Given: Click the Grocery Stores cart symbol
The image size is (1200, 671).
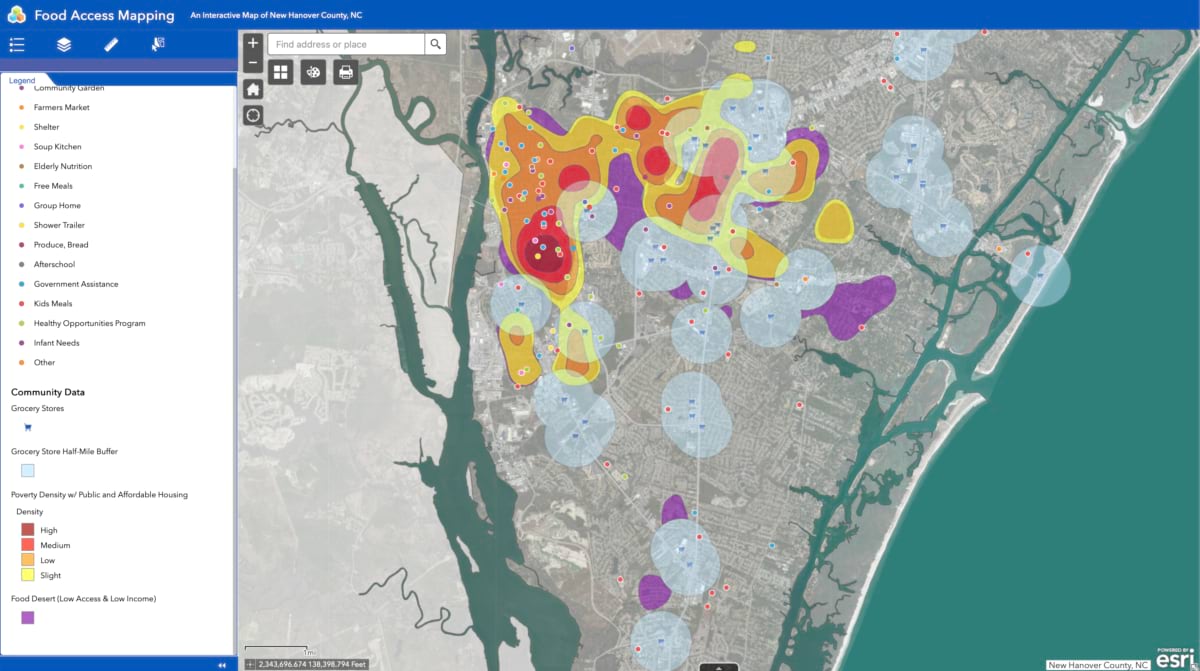Looking at the screenshot, I should 28,427.
